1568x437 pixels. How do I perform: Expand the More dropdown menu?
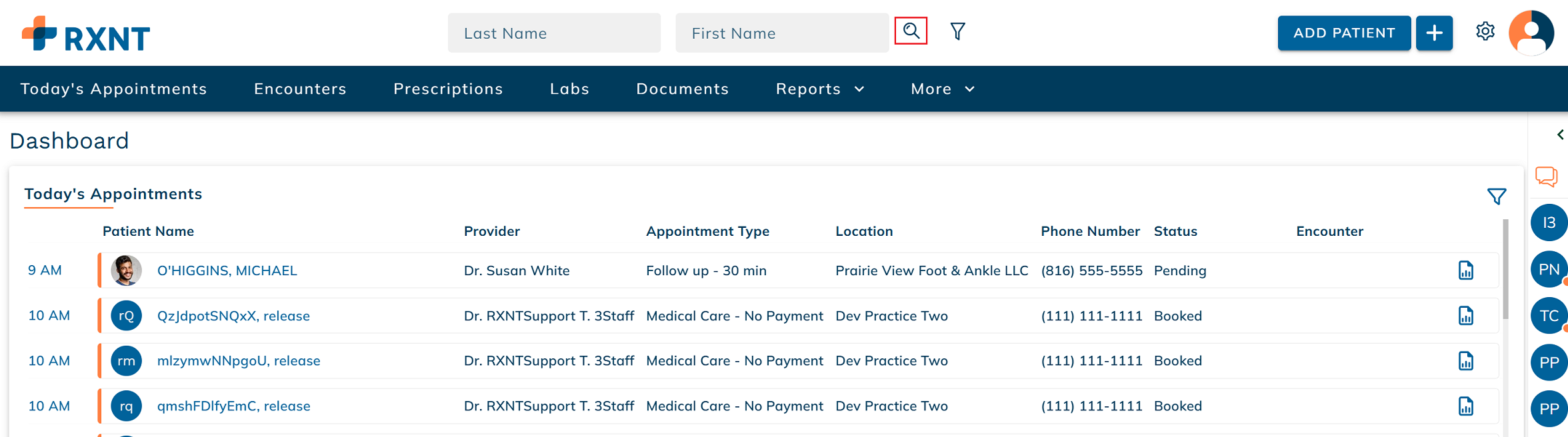(942, 89)
